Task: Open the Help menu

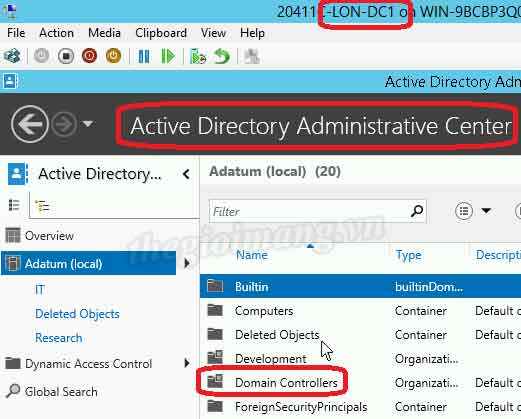Action: click(252, 33)
